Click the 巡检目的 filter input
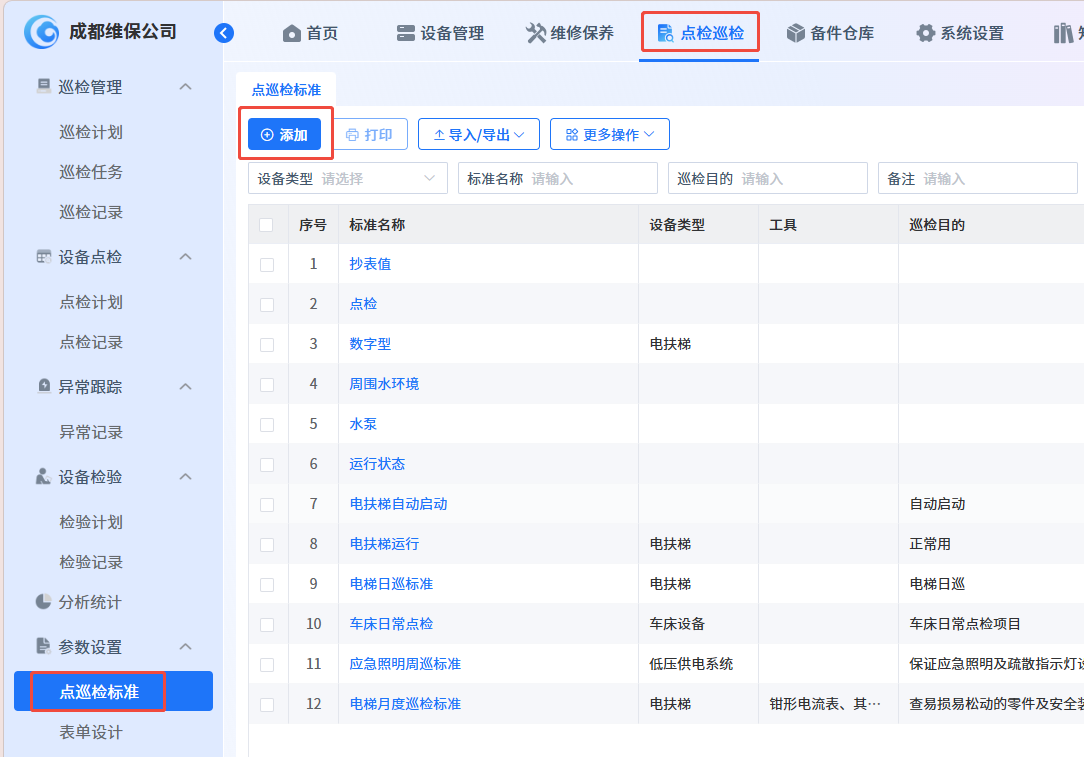This screenshot has height=757, width=1084. 768,178
